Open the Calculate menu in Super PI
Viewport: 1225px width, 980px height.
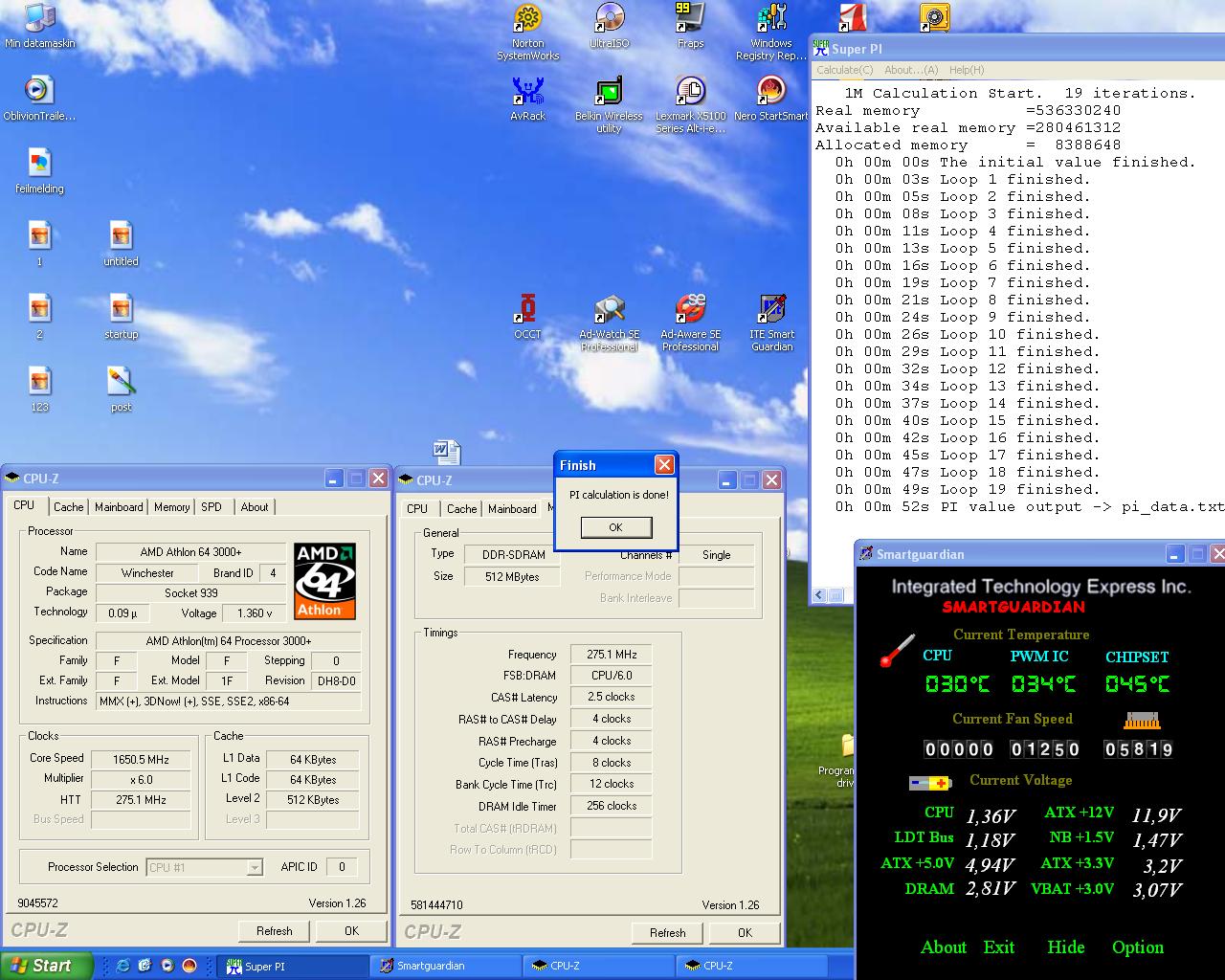pos(844,70)
